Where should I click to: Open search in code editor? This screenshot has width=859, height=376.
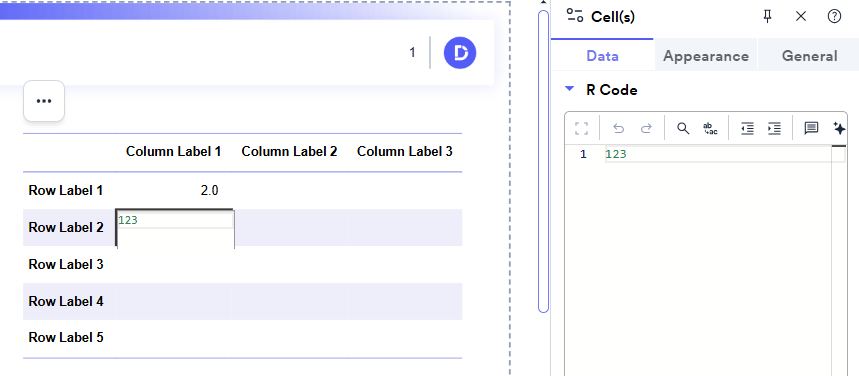683,128
